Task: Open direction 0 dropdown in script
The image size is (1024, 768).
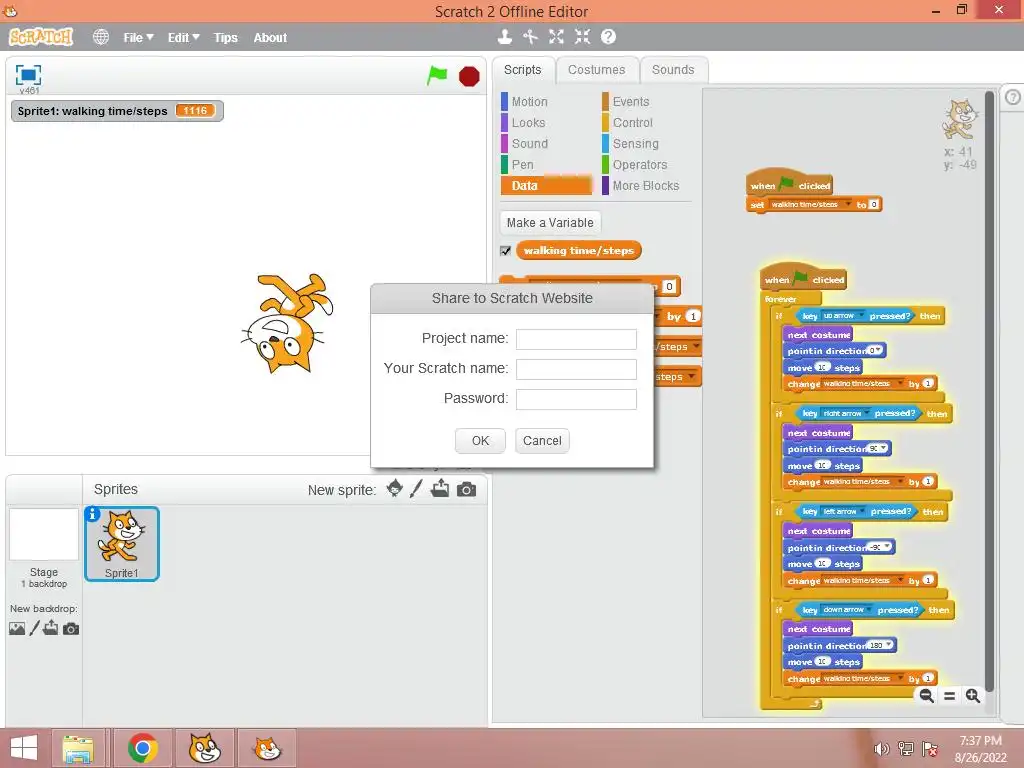Action: coord(879,351)
